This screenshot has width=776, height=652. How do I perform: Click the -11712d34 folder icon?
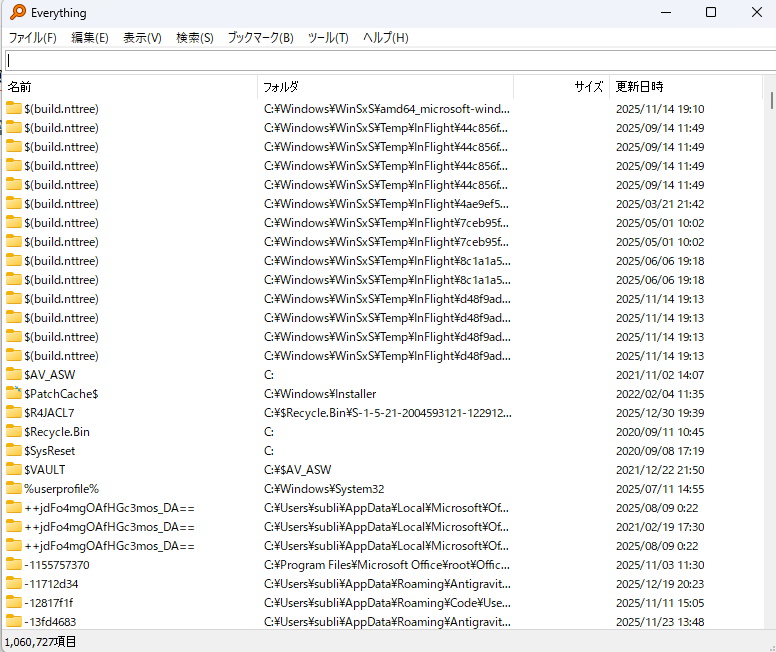(14, 583)
